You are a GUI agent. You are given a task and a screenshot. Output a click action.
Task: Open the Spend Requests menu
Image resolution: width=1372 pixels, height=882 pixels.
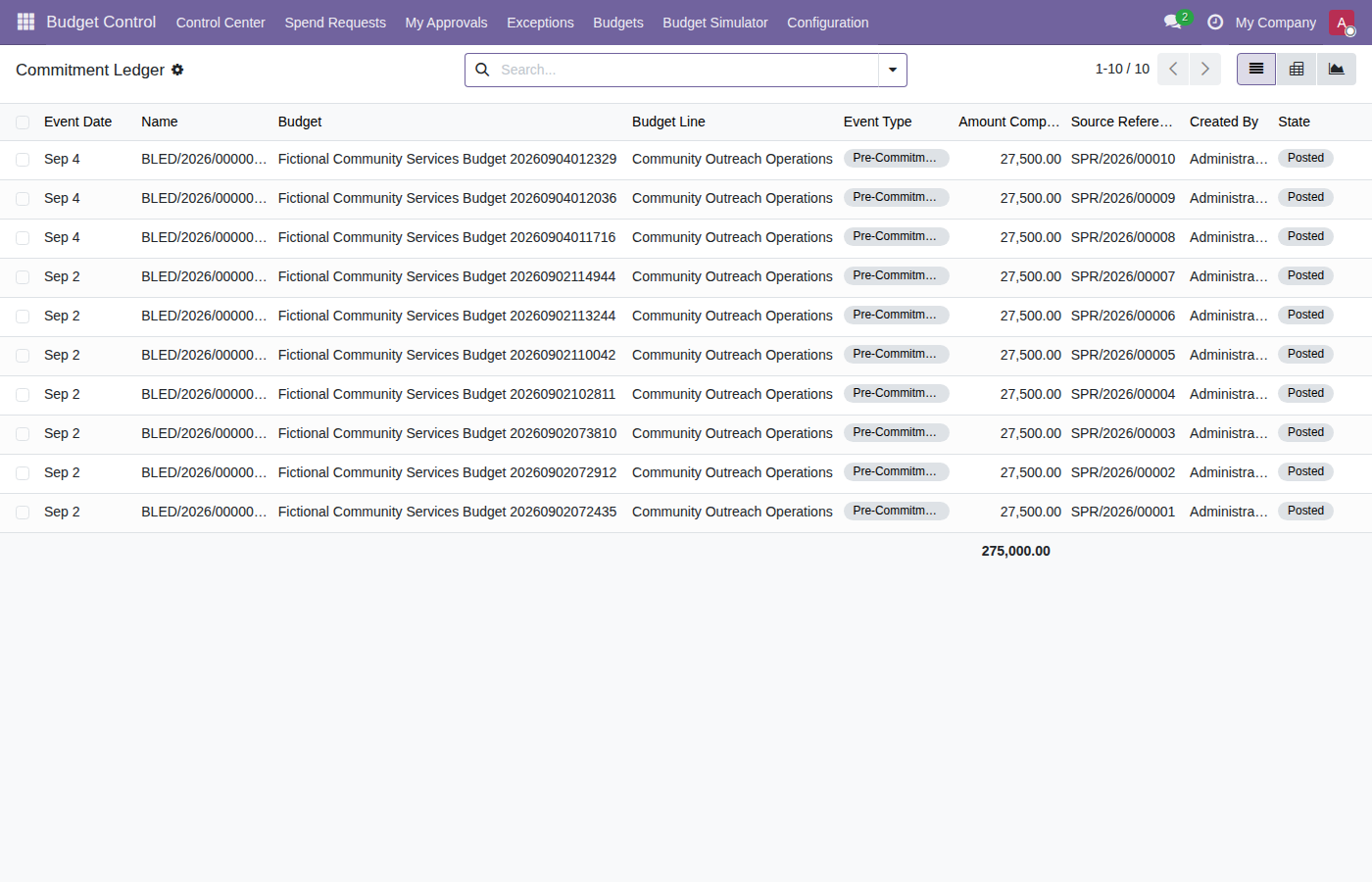click(x=335, y=23)
